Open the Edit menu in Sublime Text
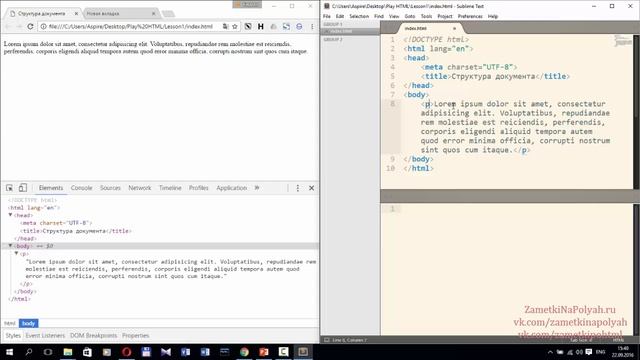Screen dimensions: 640x360 340,16
